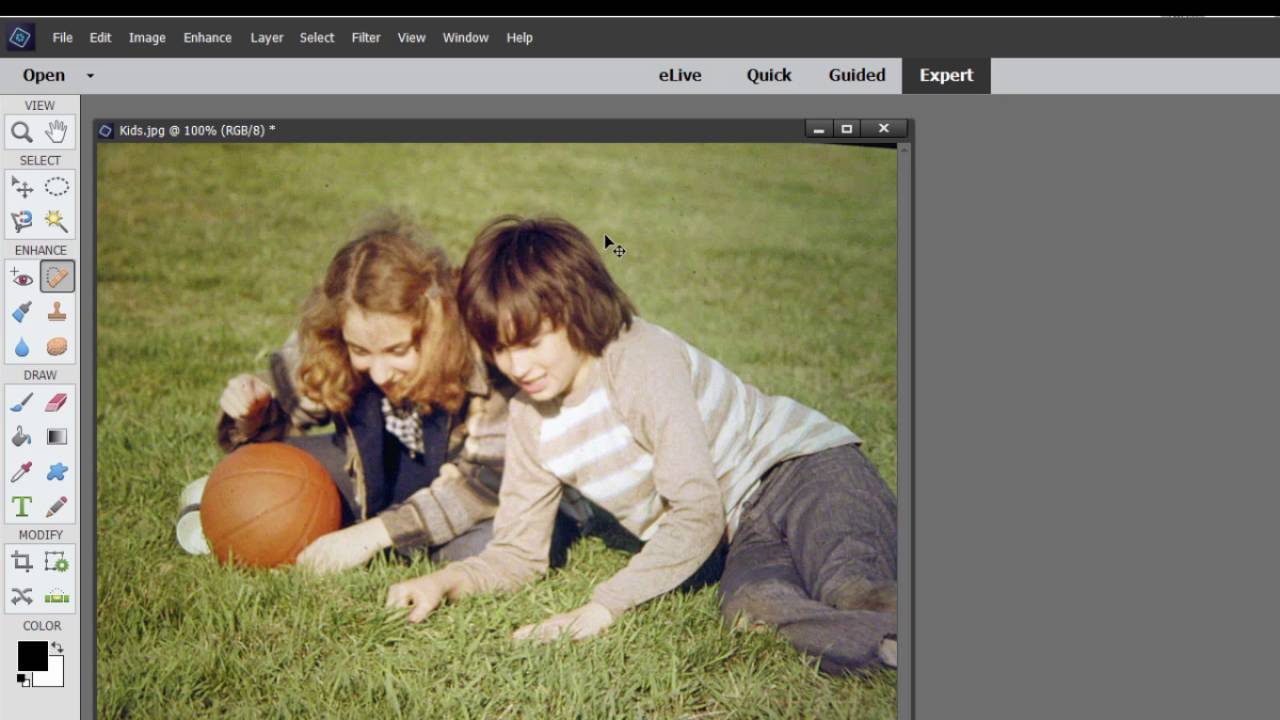Select the Smart Brush tool
1280x720 pixels.
tap(22, 312)
